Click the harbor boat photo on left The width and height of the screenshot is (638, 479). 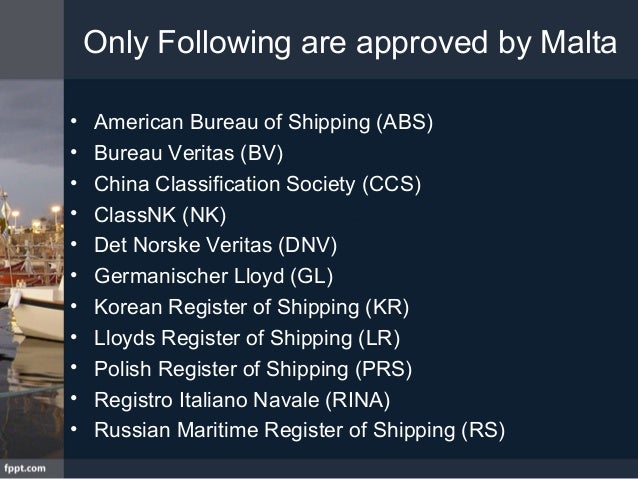(32, 269)
